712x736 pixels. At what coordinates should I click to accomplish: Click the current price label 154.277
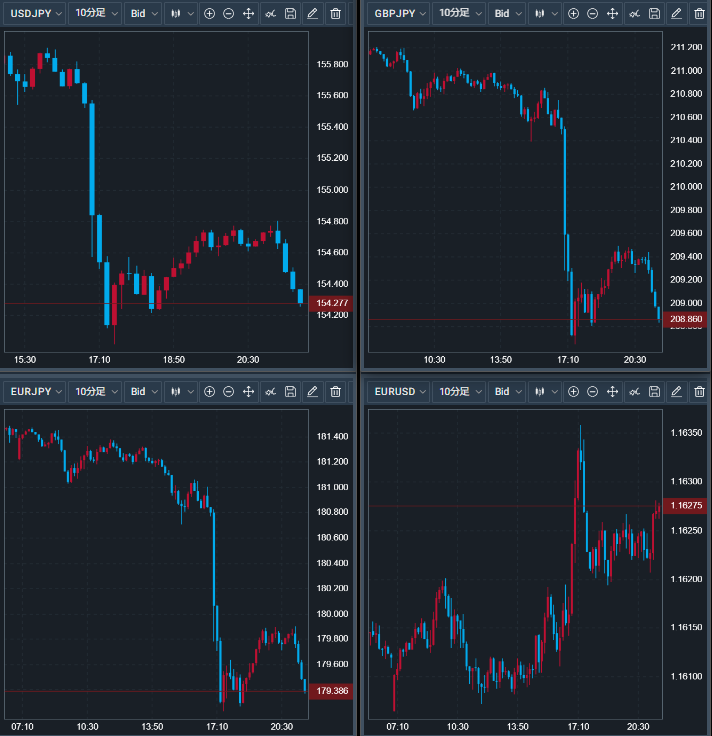[331, 303]
